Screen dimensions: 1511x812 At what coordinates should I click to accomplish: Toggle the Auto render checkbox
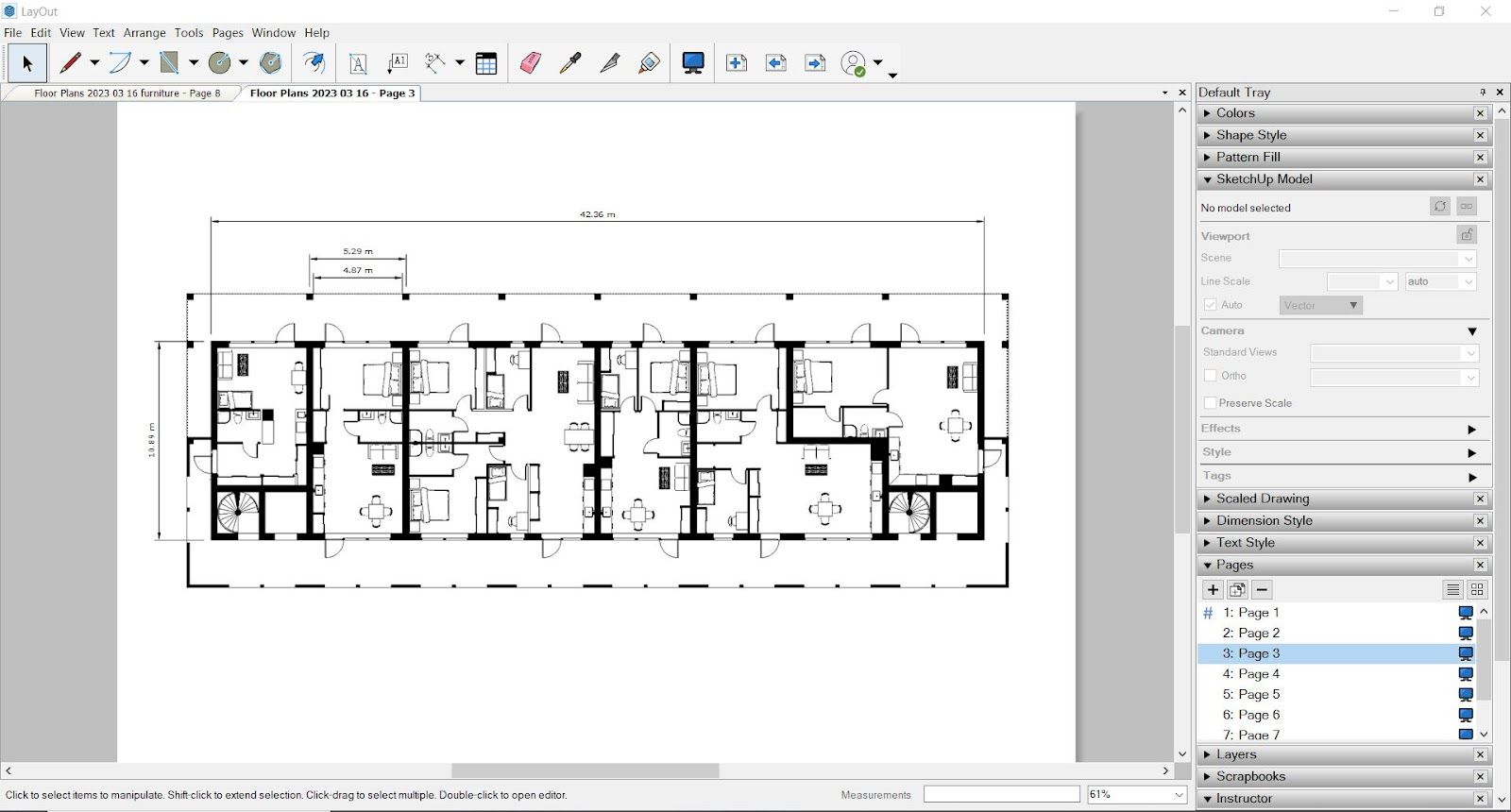[1211, 305]
